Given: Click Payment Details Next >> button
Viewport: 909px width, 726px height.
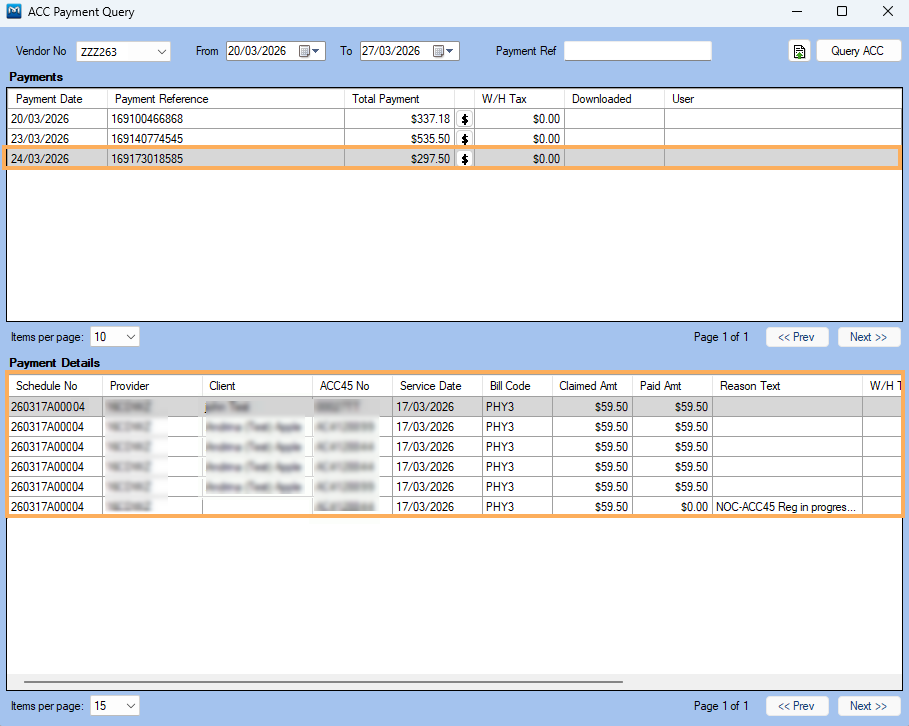Looking at the screenshot, I should [868, 706].
